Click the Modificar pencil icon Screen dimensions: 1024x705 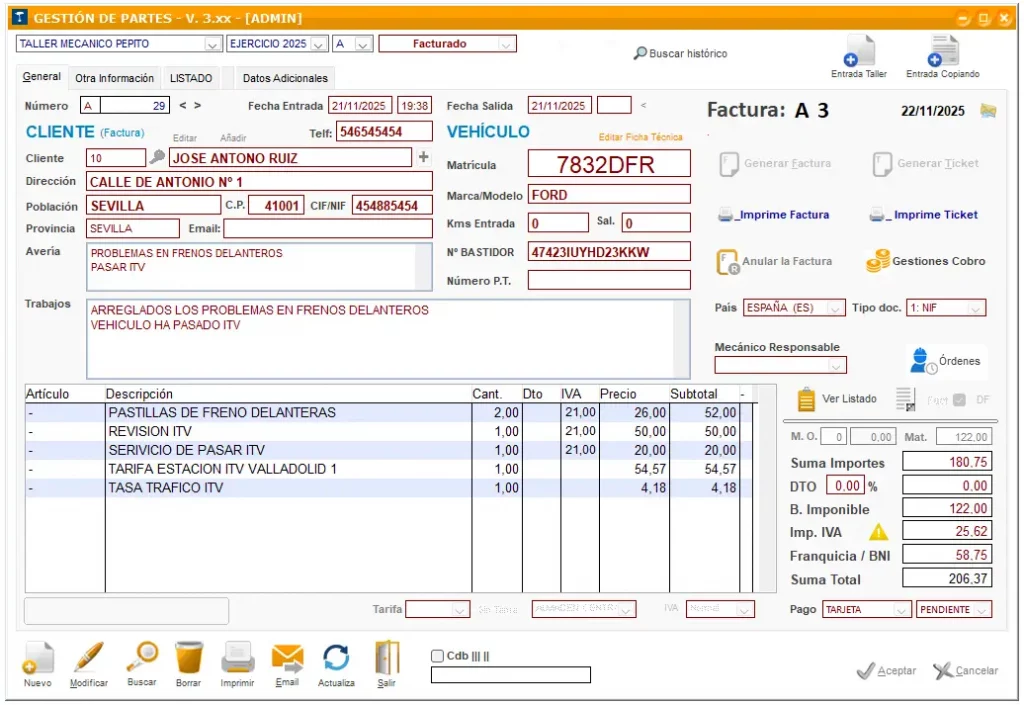click(x=89, y=658)
